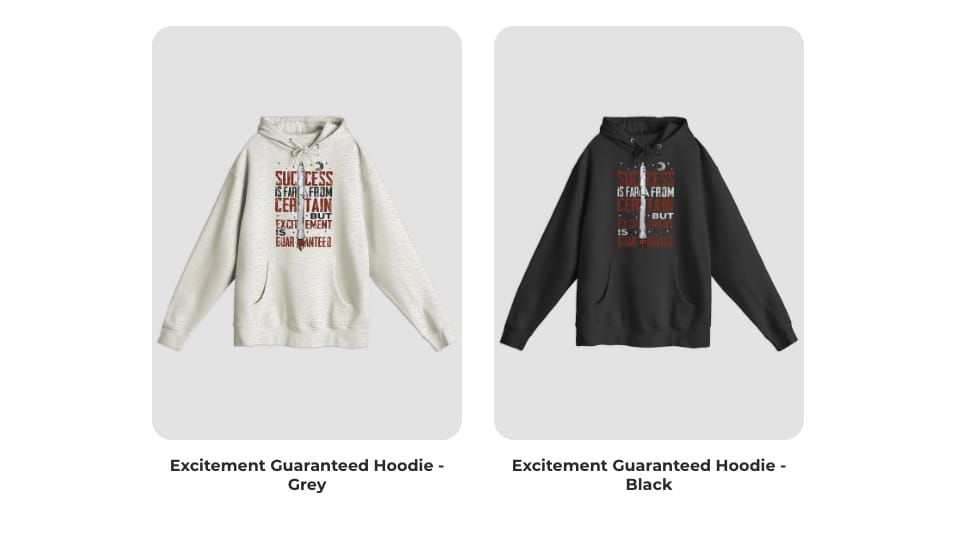Select the rocket graphic on the grey hoodie

(301, 205)
